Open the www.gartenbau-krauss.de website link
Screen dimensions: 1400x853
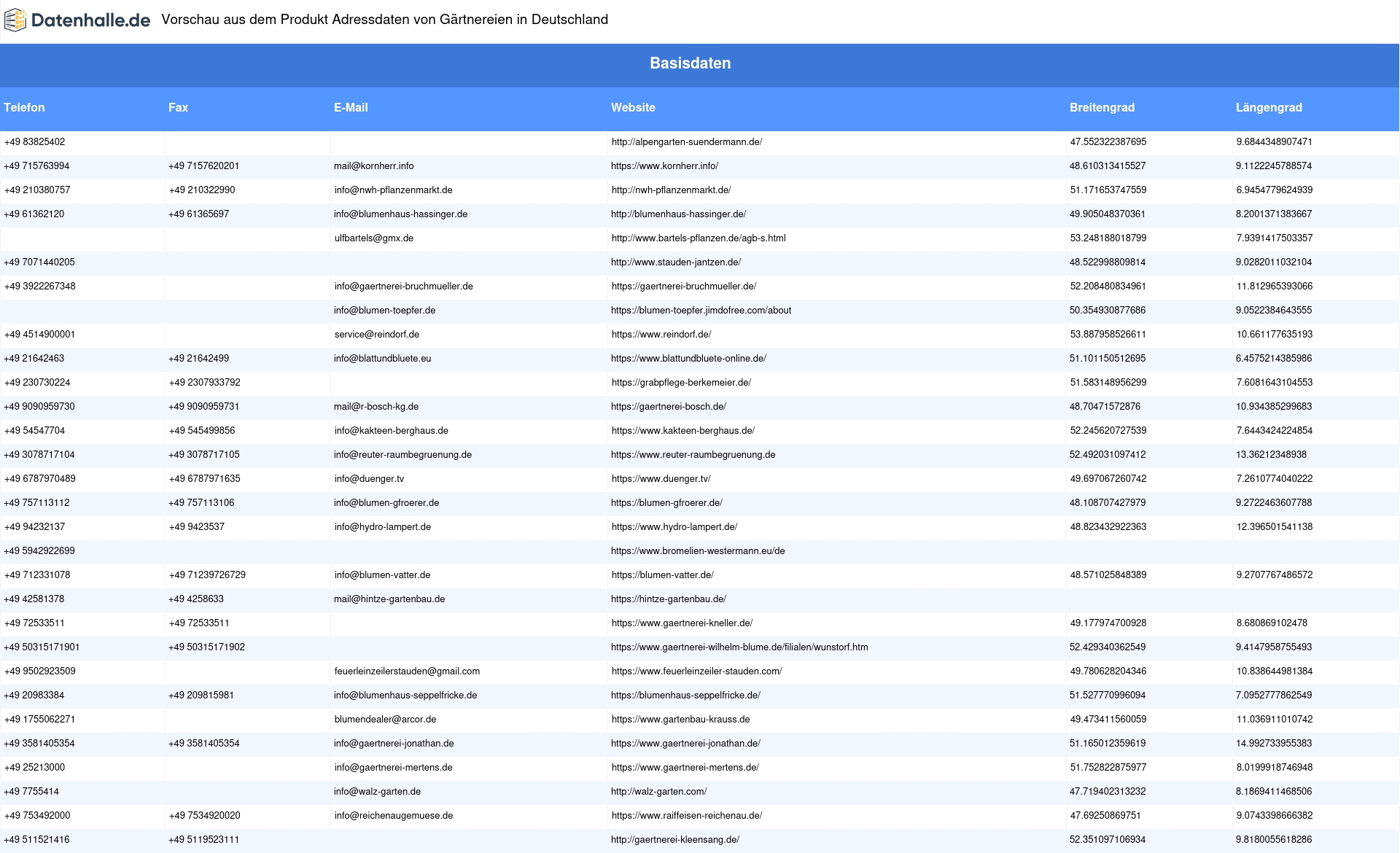(681, 720)
